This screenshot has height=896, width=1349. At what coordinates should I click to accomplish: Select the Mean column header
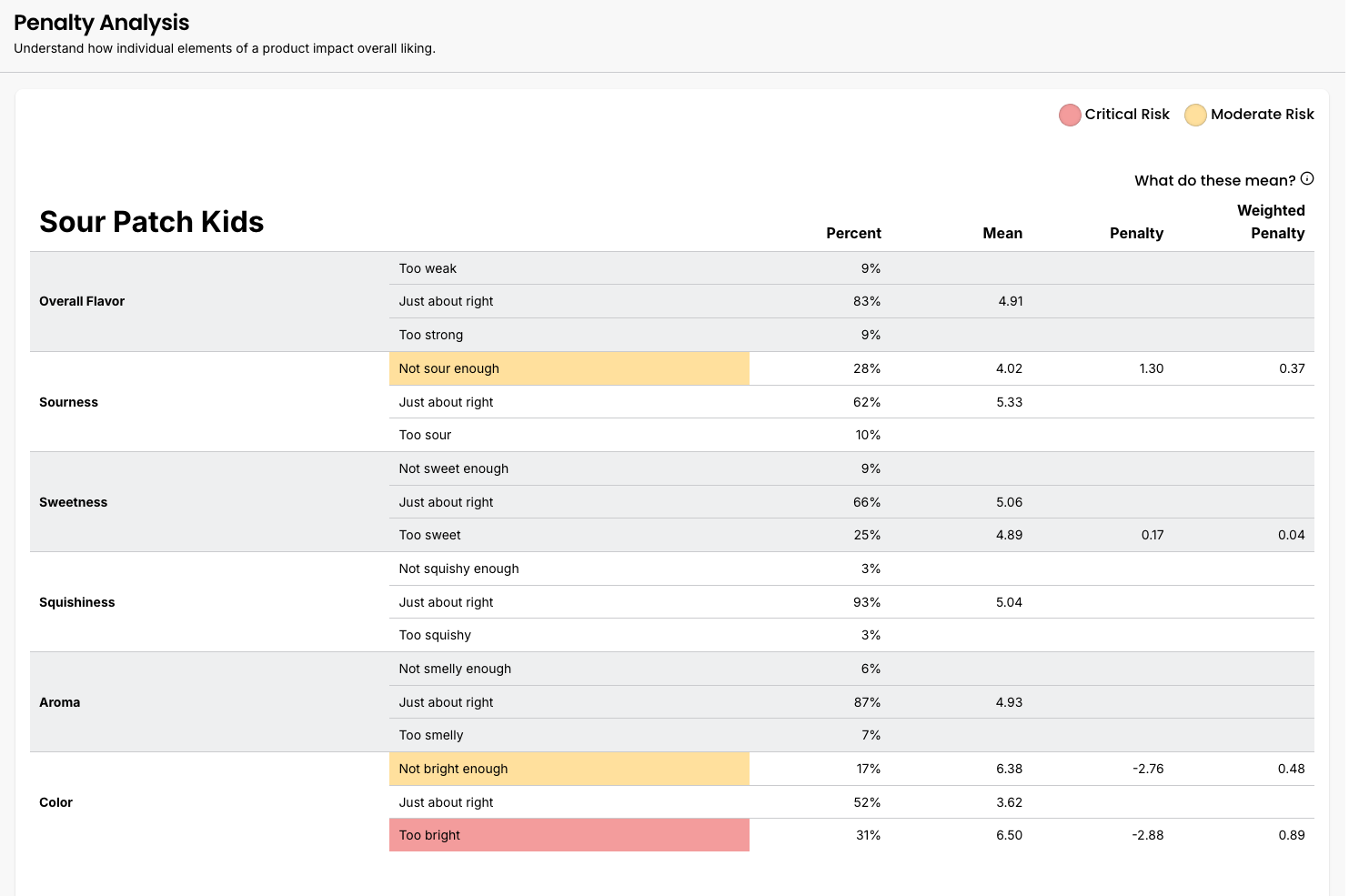pyautogui.click(x=1002, y=233)
